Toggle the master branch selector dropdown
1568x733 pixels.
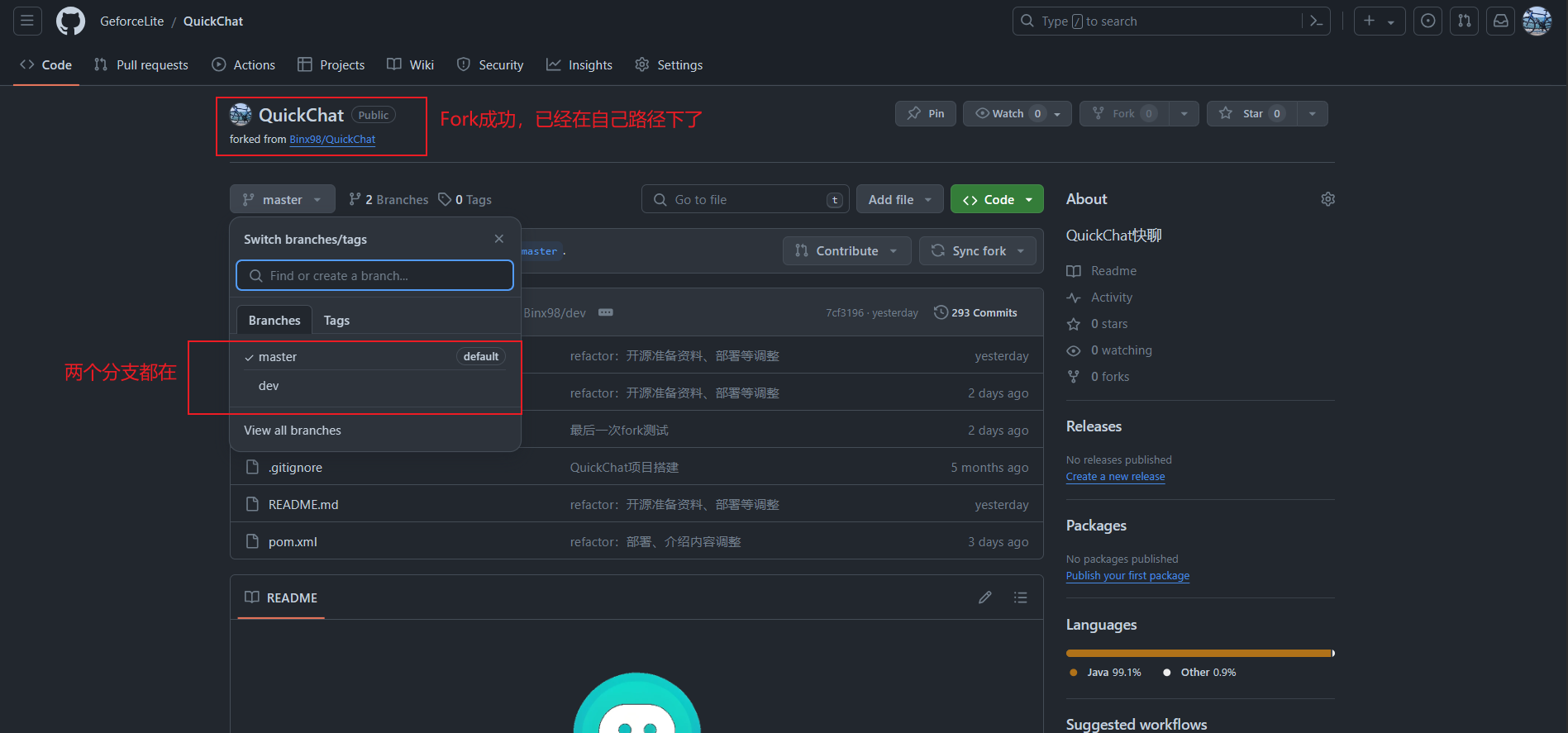point(283,199)
